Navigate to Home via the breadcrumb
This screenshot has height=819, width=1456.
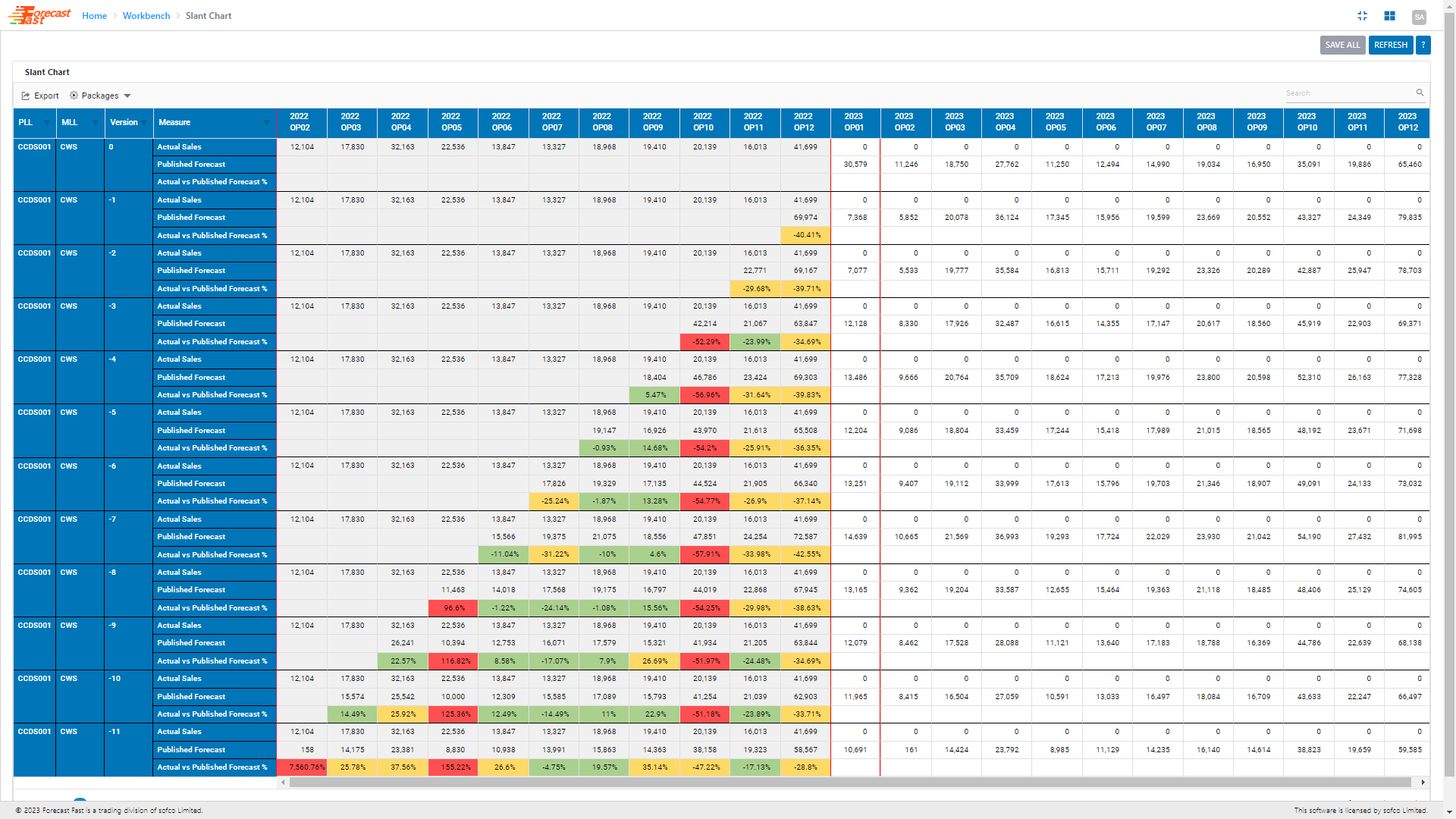pyautogui.click(x=94, y=15)
